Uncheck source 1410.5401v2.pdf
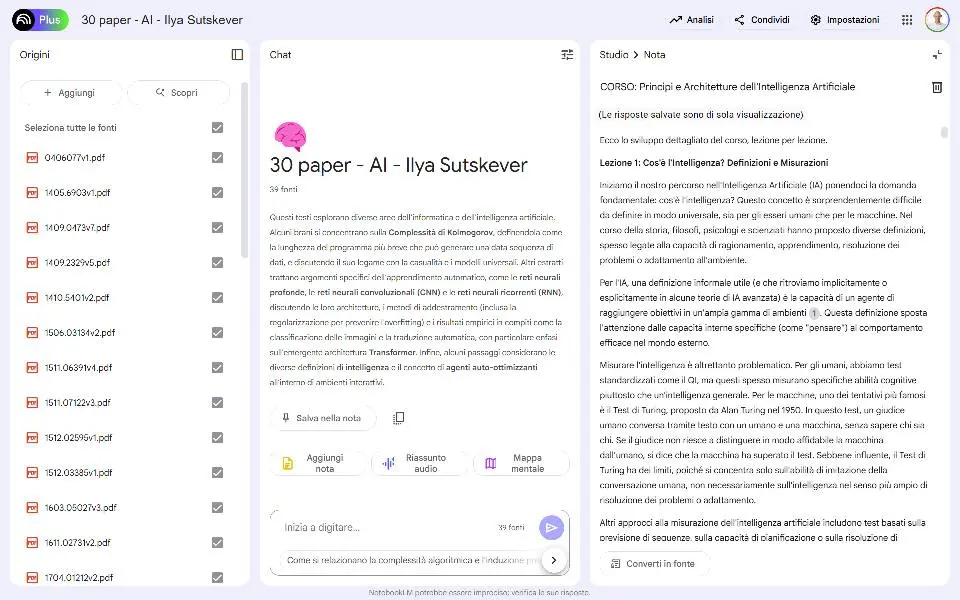Screen dimensions: 960x600 point(217,298)
